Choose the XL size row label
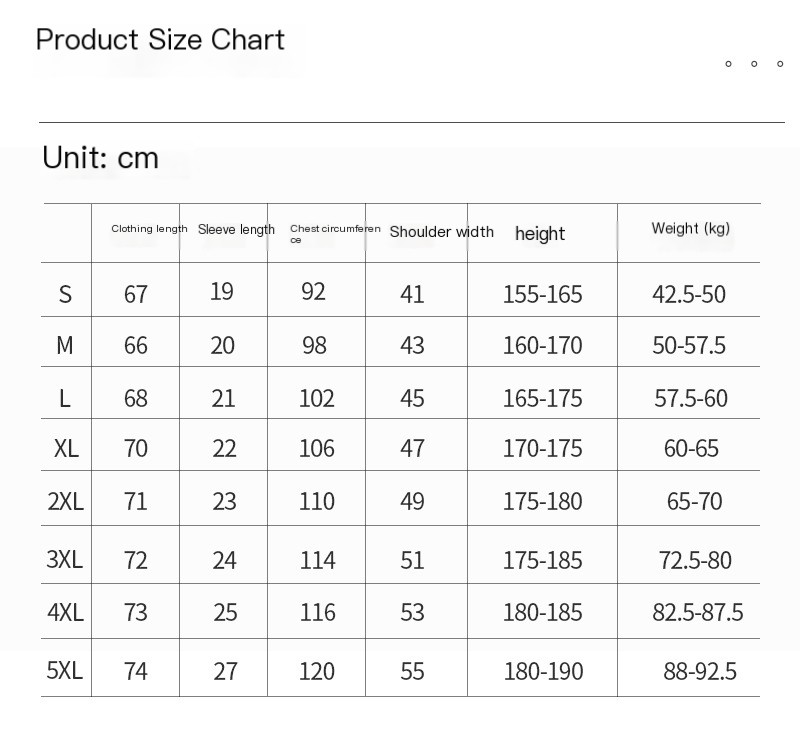 pyautogui.click(x=66, y=448)
